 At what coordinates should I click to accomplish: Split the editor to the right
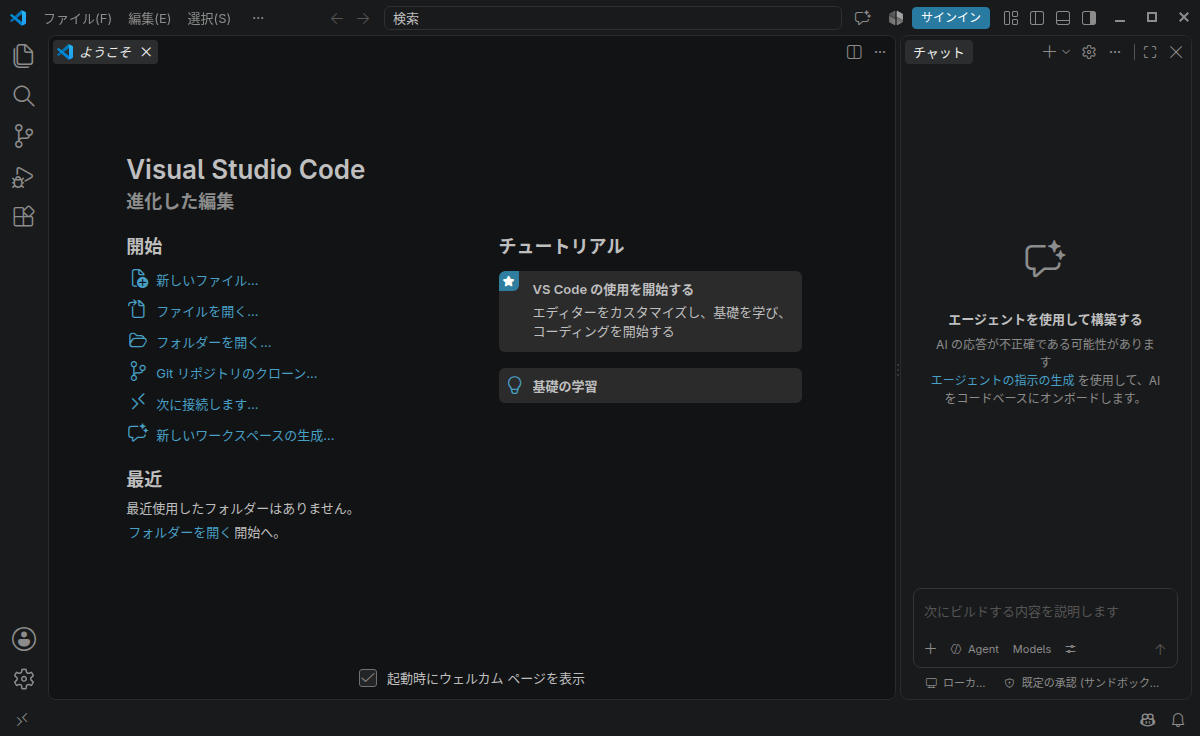854,52
